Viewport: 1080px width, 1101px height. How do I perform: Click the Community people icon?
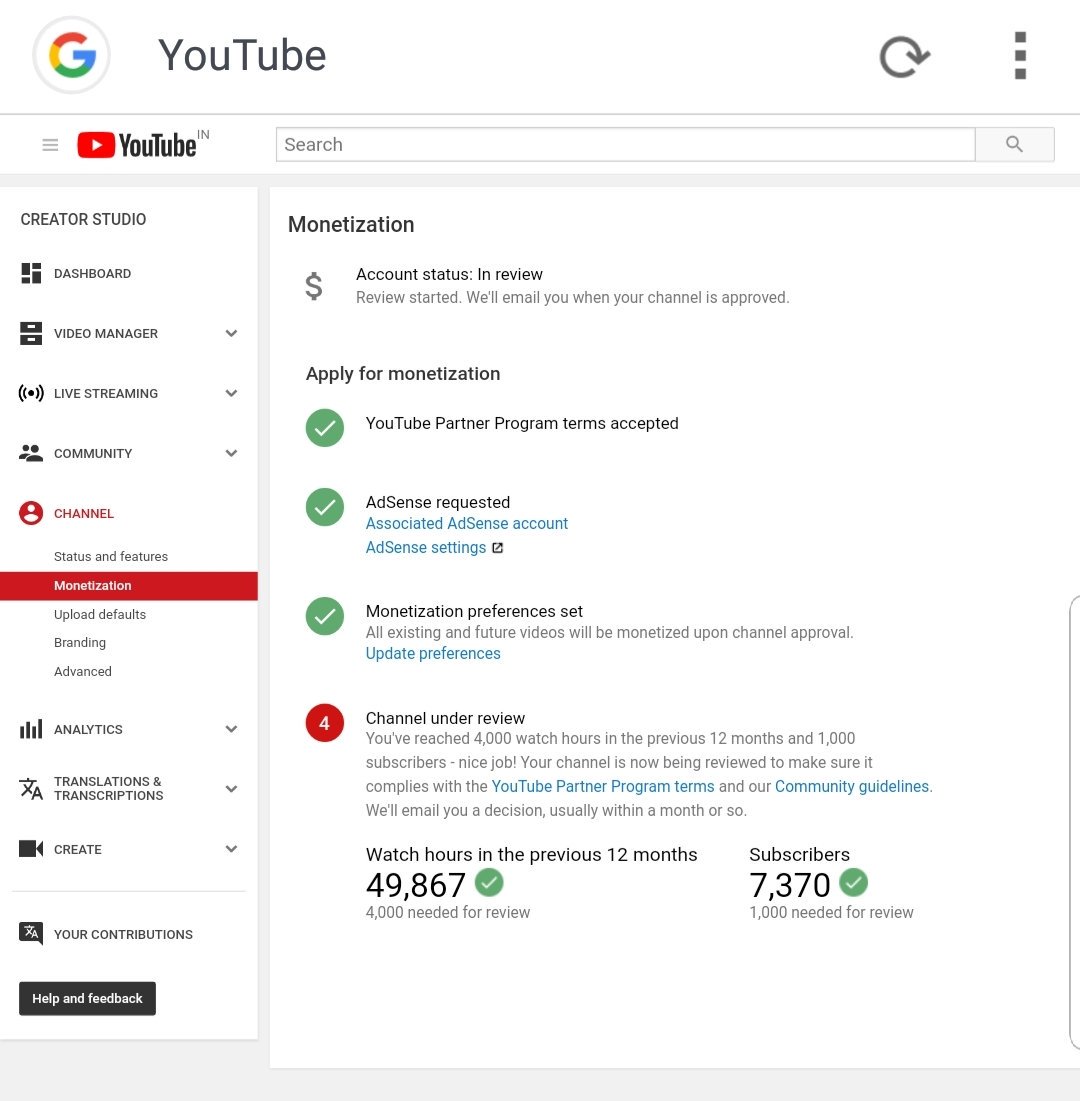point(31,453)
